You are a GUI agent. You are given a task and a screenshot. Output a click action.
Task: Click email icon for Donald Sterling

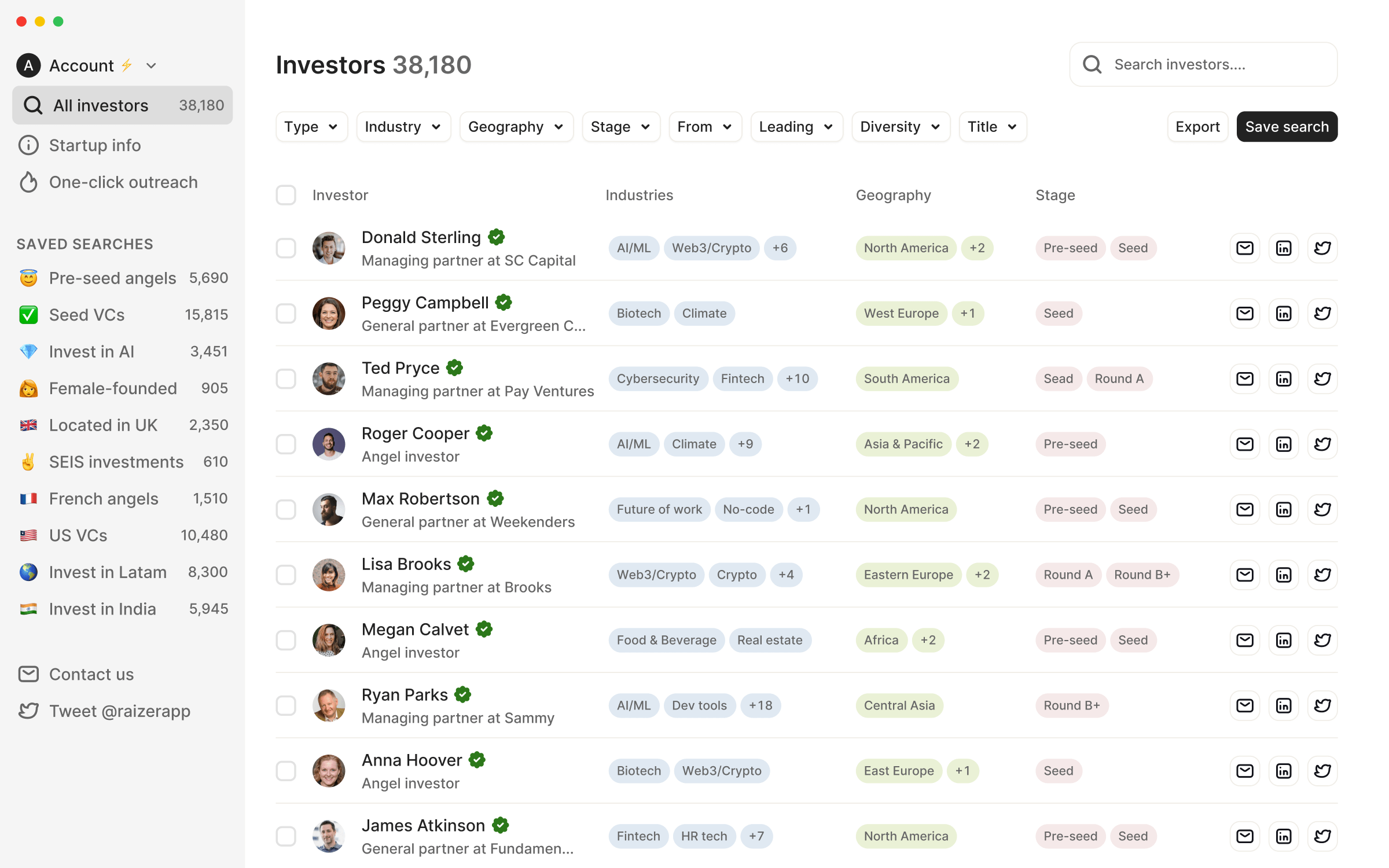pos(1244,248)
